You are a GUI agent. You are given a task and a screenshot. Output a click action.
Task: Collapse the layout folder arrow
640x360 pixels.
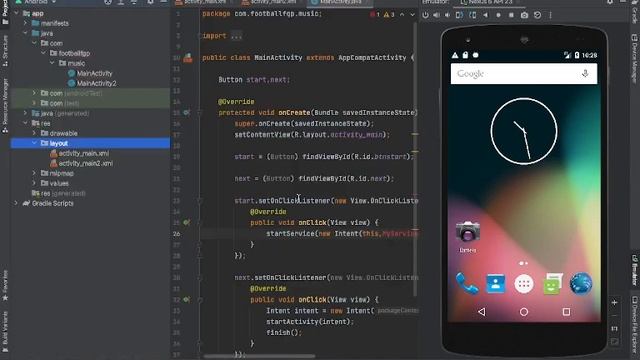[34, 143]
